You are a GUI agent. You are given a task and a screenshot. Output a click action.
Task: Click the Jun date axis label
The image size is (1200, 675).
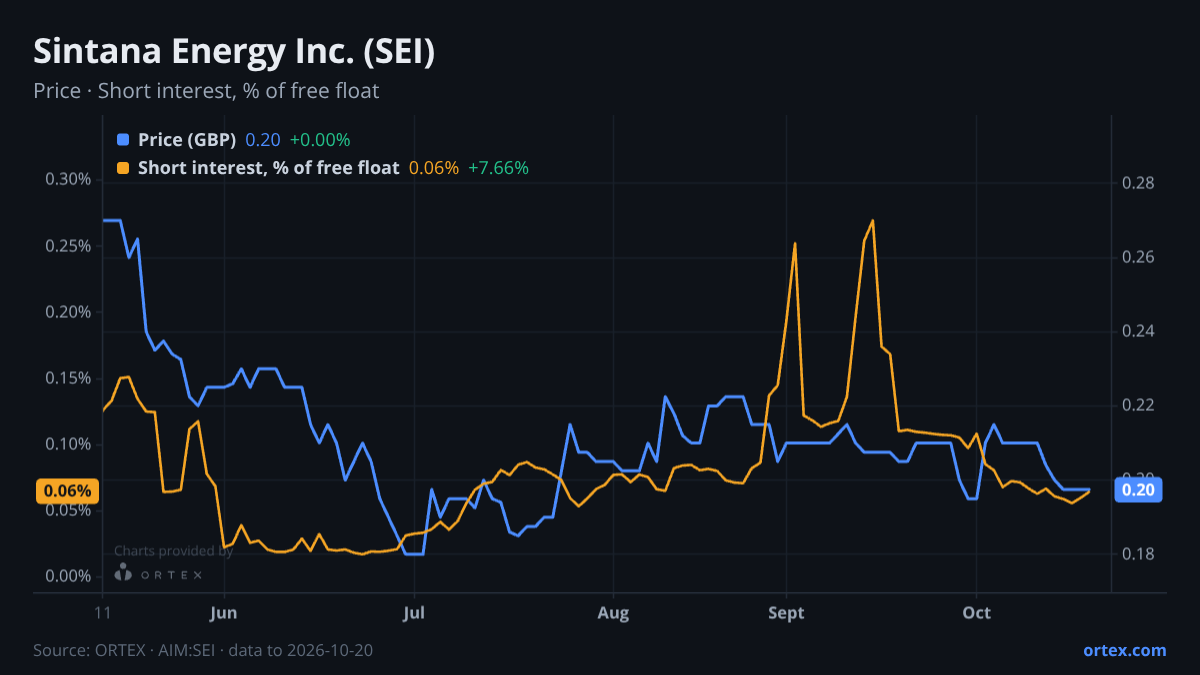224,613
